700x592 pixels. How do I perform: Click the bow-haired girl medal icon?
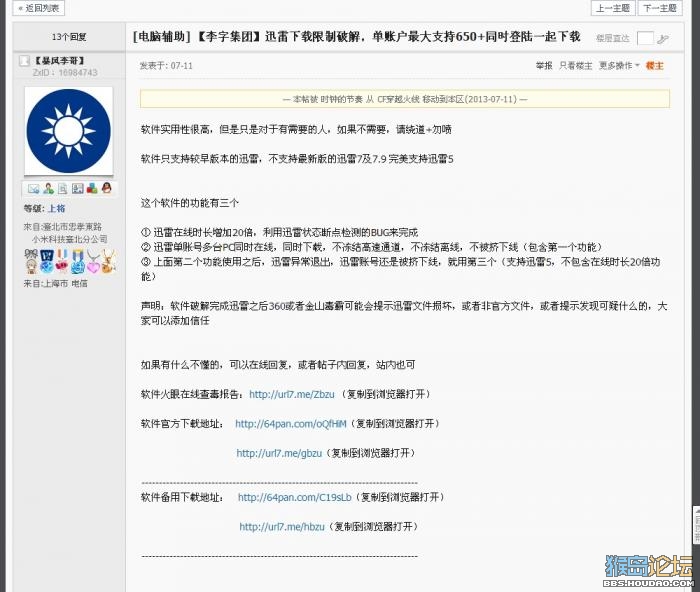[31, 261]
